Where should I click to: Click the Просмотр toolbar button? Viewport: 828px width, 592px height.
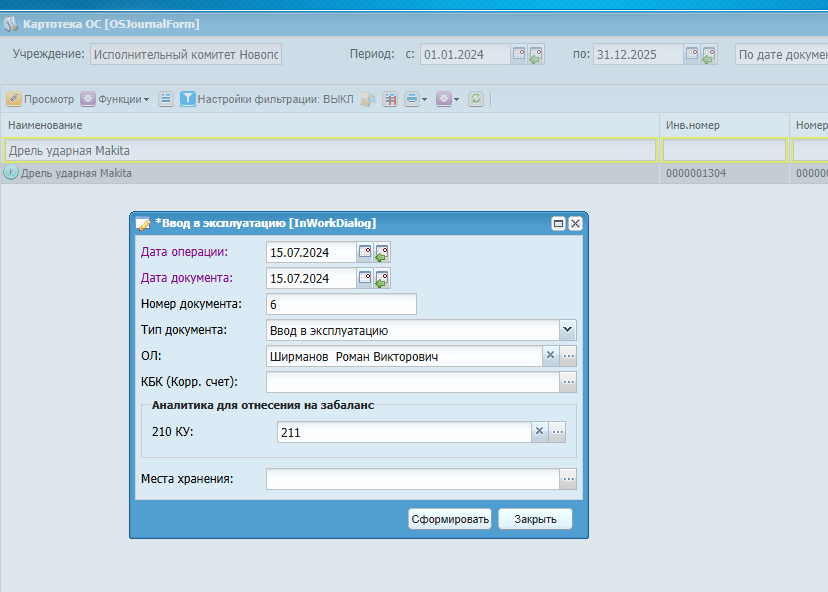point(40,99)
